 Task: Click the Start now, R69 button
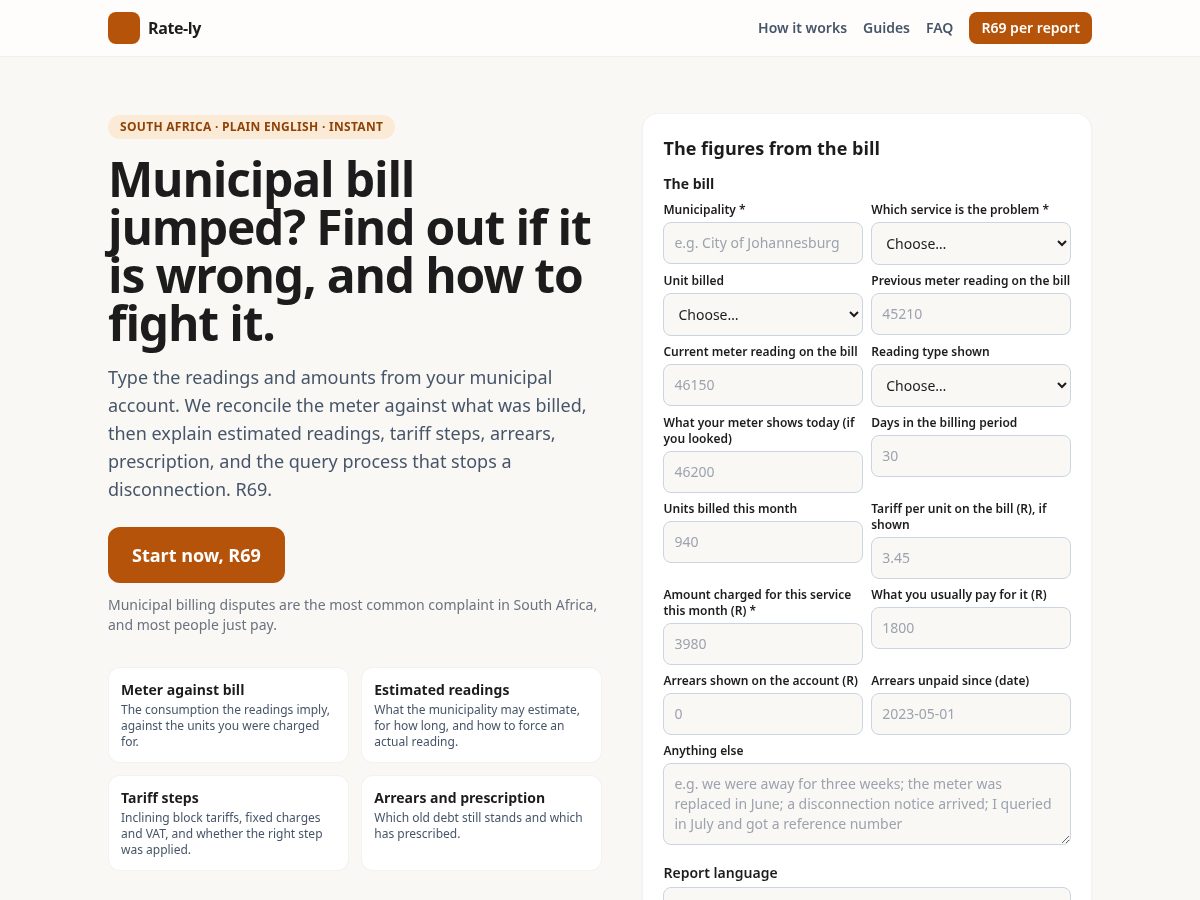click(x=196, y=555)
